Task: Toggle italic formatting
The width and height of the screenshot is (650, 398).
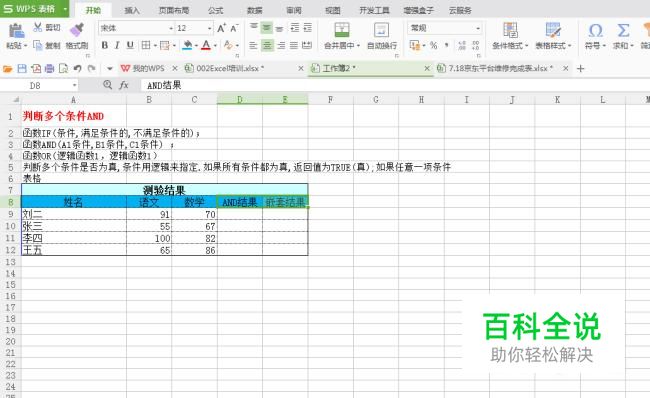Action: pyautogui.click(x=117, y=45)
